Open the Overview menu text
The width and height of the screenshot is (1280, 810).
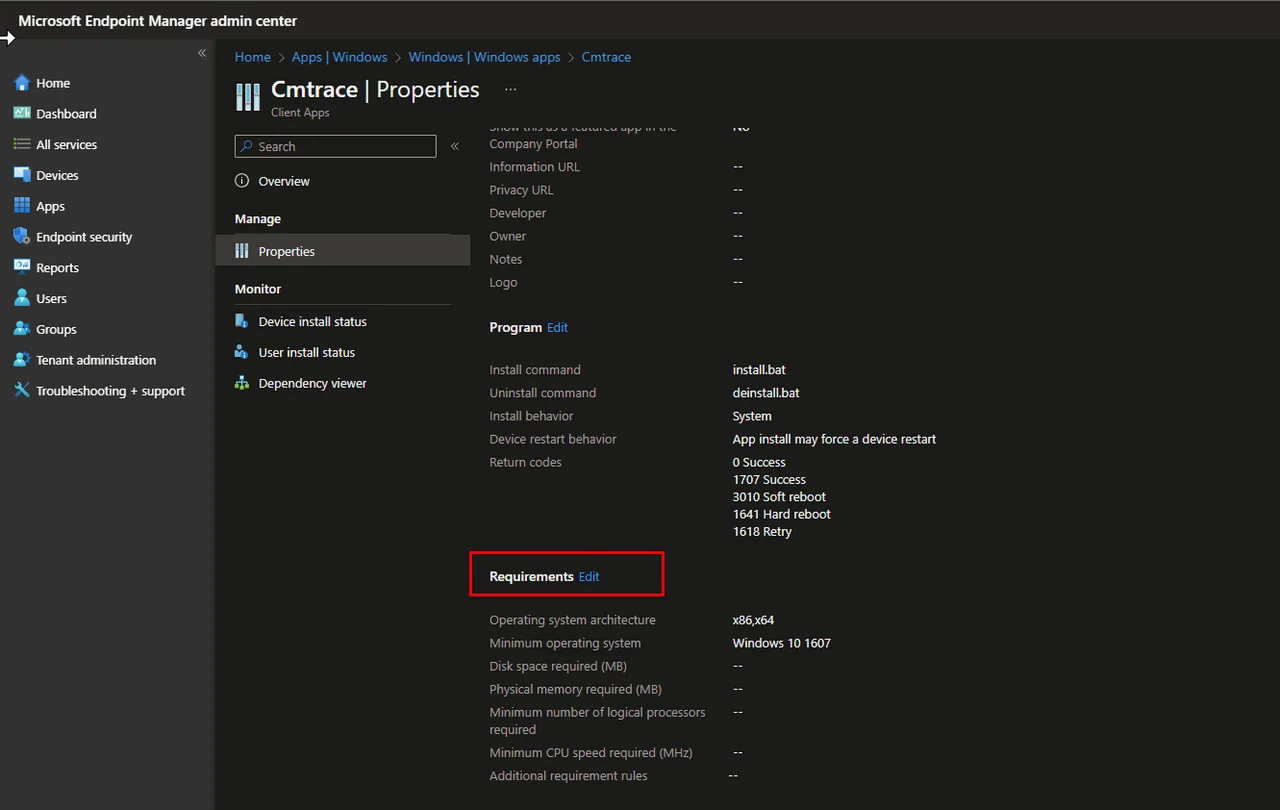(x=284, y=181)
